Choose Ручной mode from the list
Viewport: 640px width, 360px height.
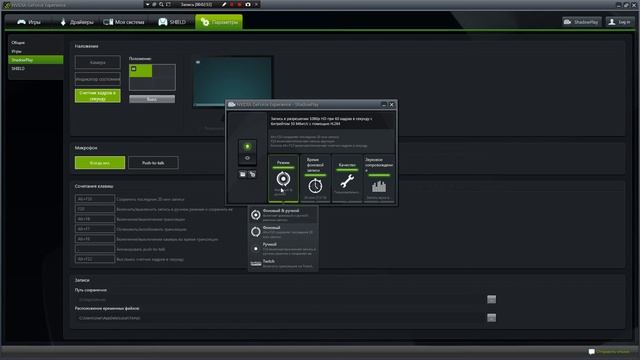(283, 248)
